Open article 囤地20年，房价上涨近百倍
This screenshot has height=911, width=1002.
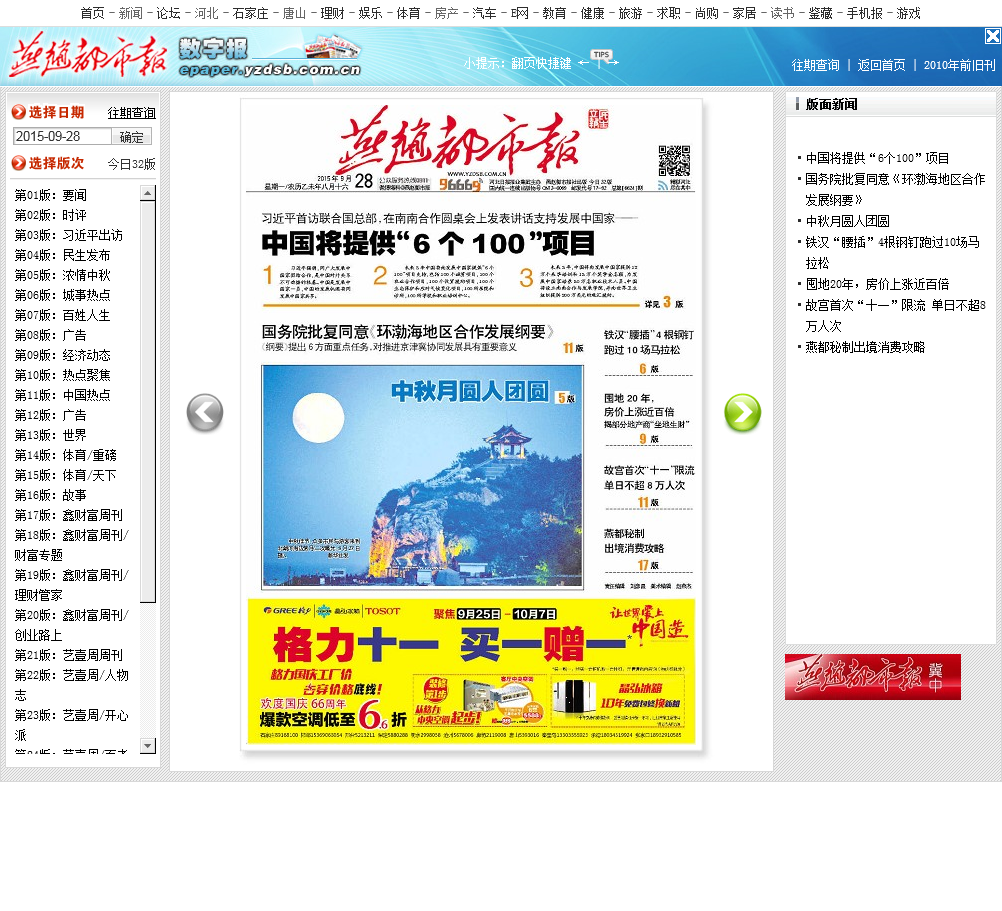pyautogui.click(x=877, y=284)
